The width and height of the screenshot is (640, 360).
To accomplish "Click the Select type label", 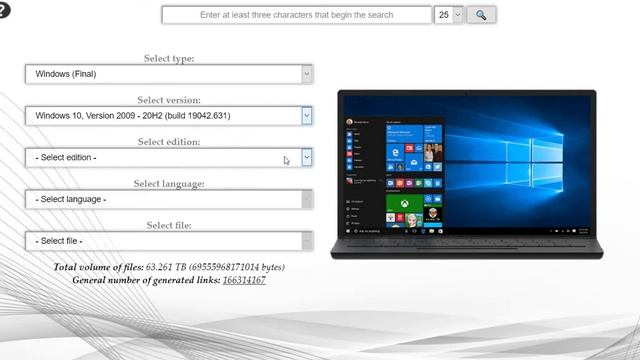I will 169,58.
